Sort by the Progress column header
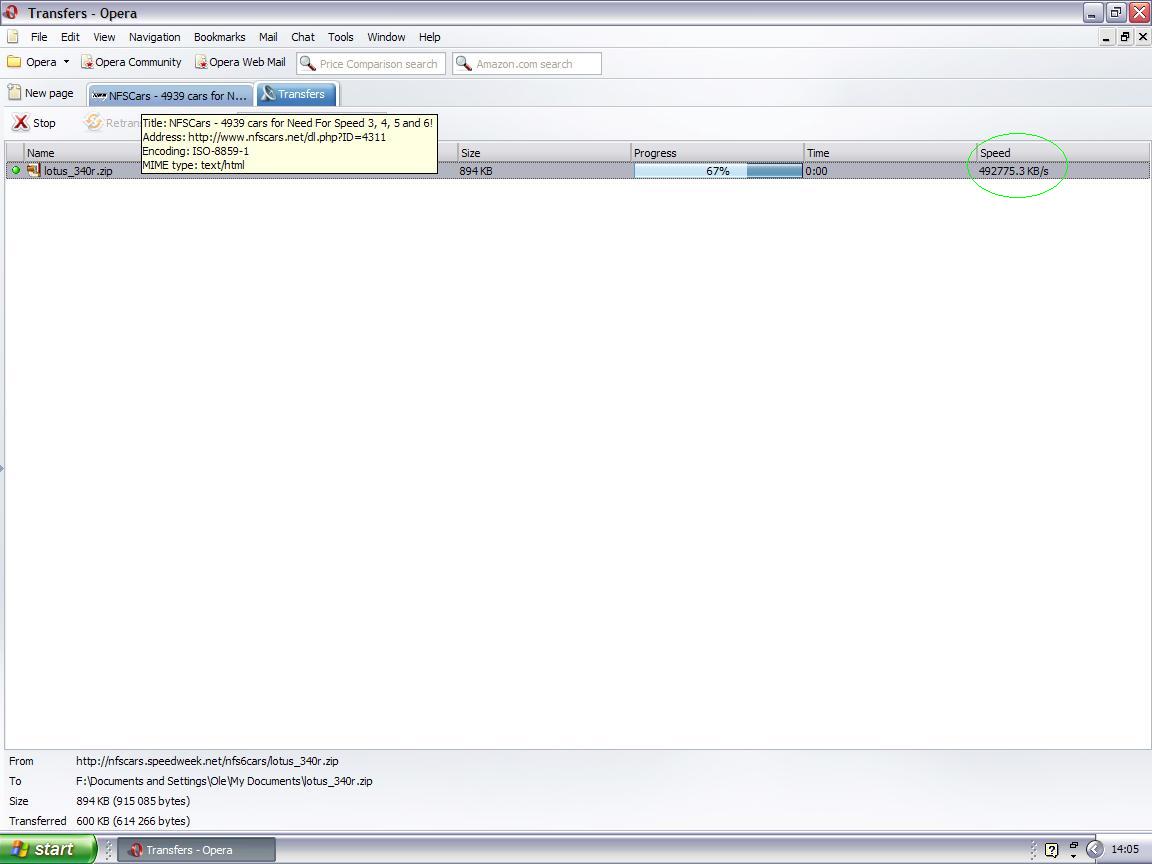1152x864 pixels. click(717, 153)
